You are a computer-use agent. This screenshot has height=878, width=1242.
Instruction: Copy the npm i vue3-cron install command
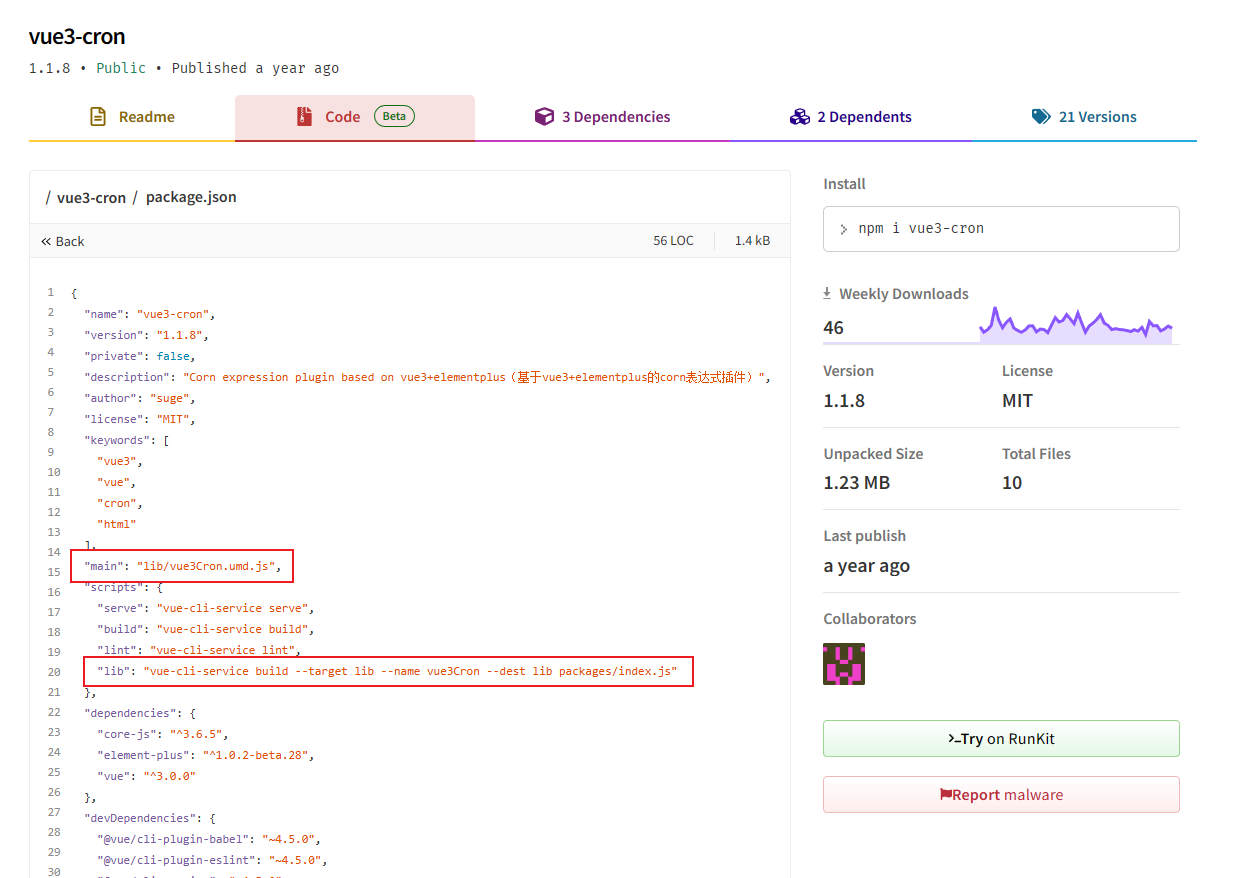pyautogui.click(x=1001, y=229)
